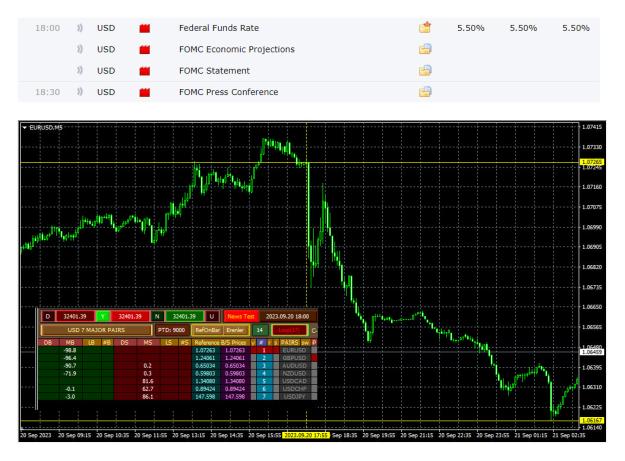Image resolution: width=625 pixels, height=461 pixels.
Task: Click the PTD: 9000 field
Action: point(171,330)
